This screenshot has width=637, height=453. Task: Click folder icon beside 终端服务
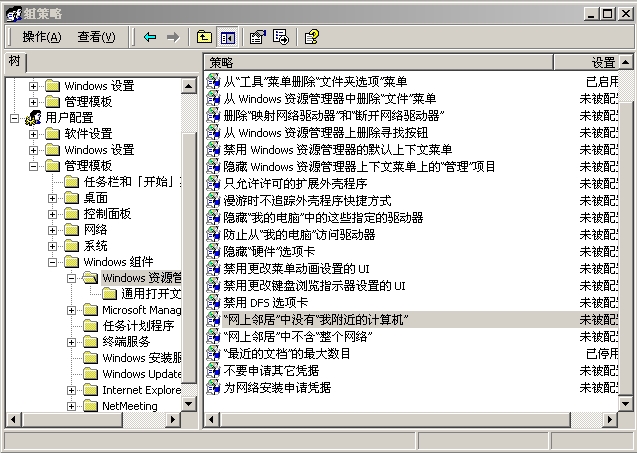[91, 342]
